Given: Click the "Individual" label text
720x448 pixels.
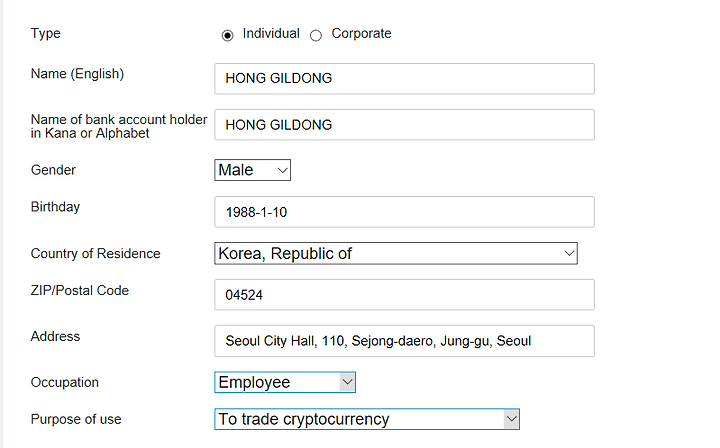Looking at the screenshot, I should click(271, 34).
